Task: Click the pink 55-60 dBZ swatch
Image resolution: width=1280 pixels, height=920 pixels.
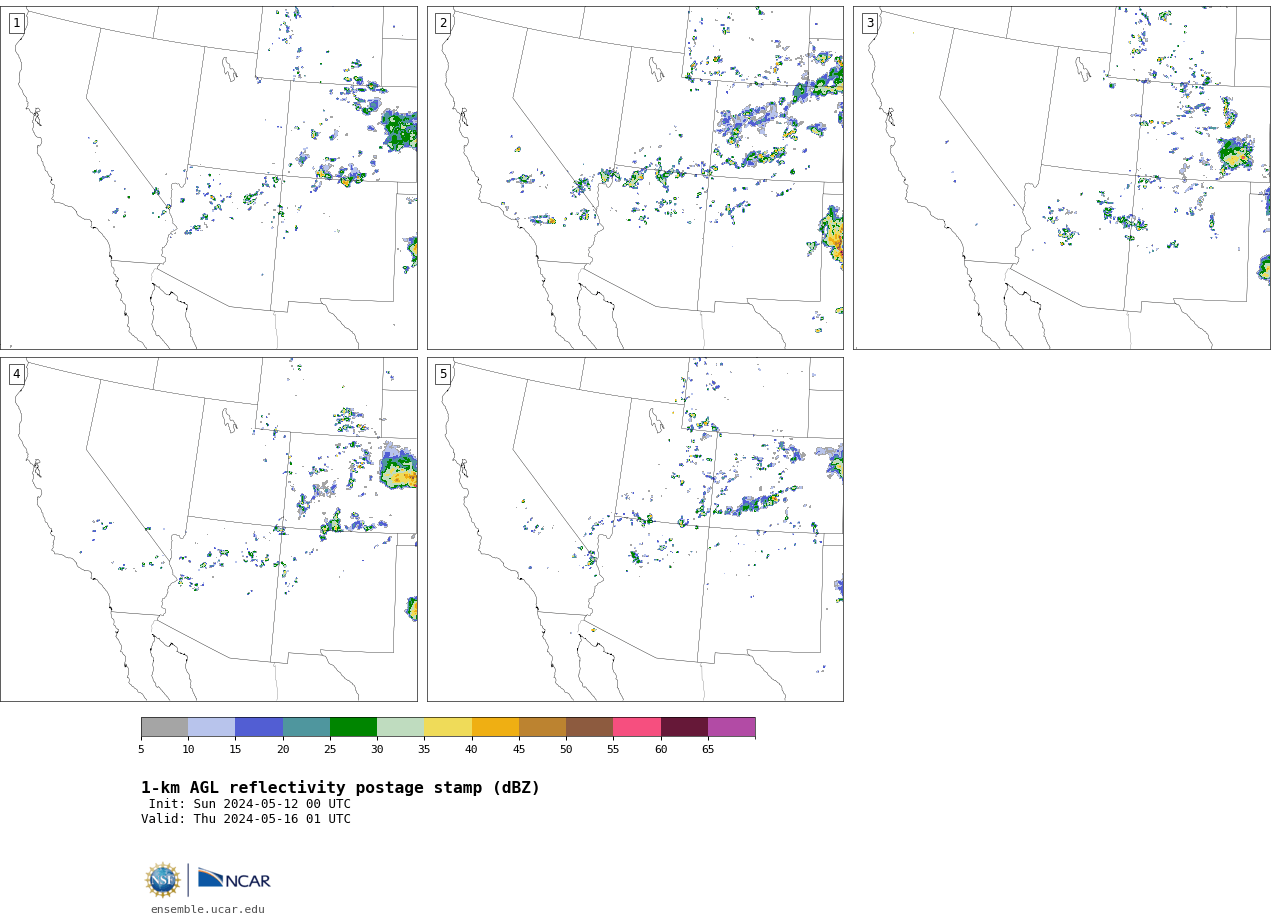Action: pyautogui.click(x=637, y=727)
